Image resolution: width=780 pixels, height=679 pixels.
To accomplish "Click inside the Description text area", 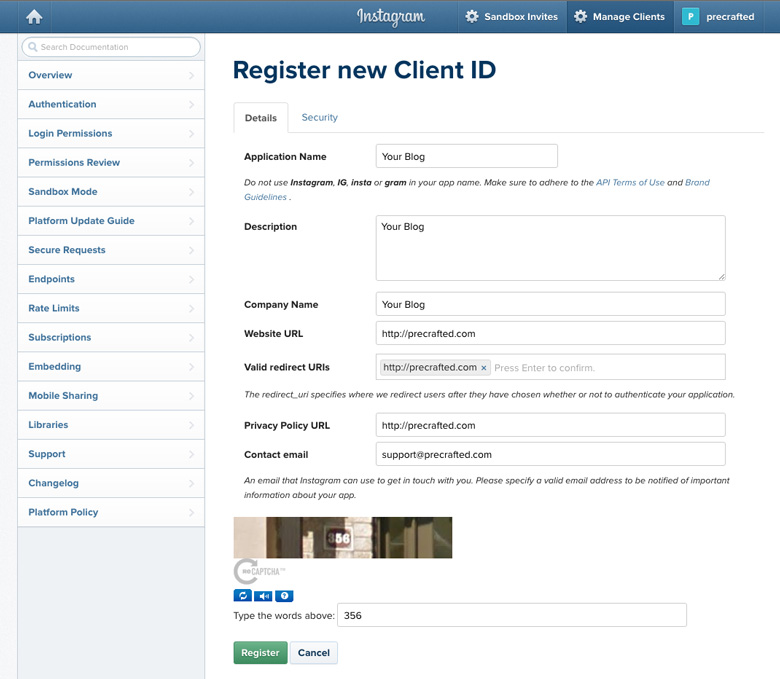I will (x=550, y=248).
